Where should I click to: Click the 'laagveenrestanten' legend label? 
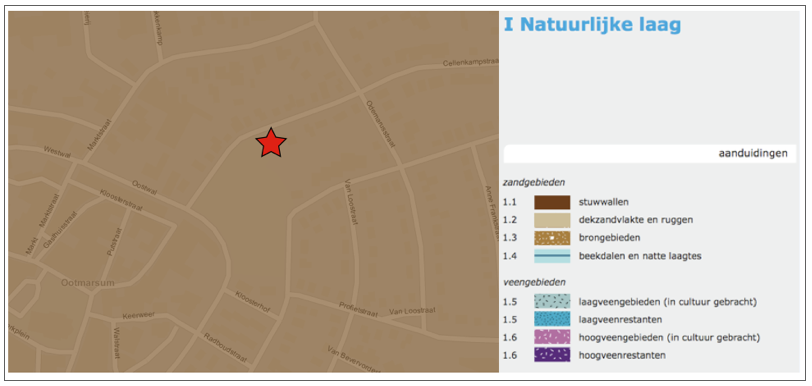click(620, 319)
